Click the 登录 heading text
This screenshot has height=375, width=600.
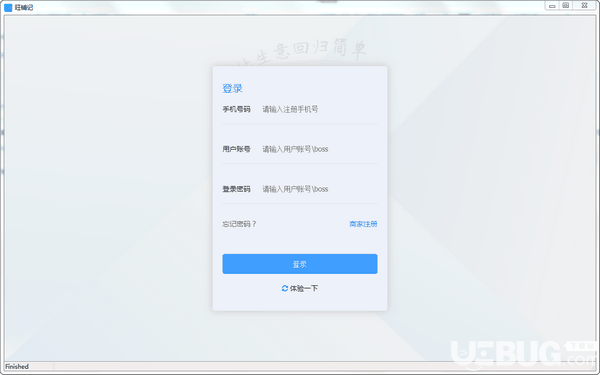pos(232,89)
